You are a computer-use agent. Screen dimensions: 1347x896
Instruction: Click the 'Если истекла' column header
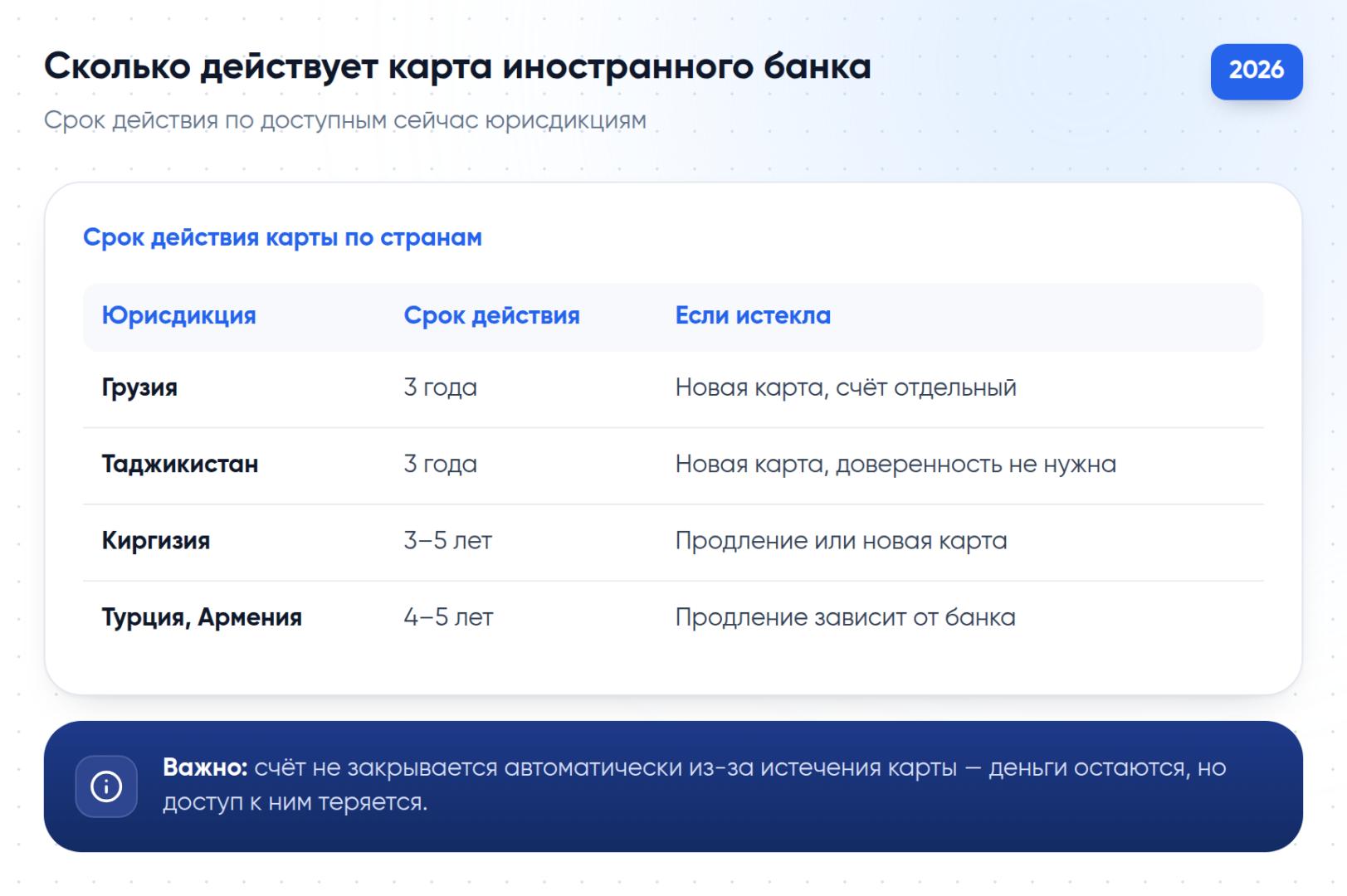pyautogui.click(x=753, y=316)
